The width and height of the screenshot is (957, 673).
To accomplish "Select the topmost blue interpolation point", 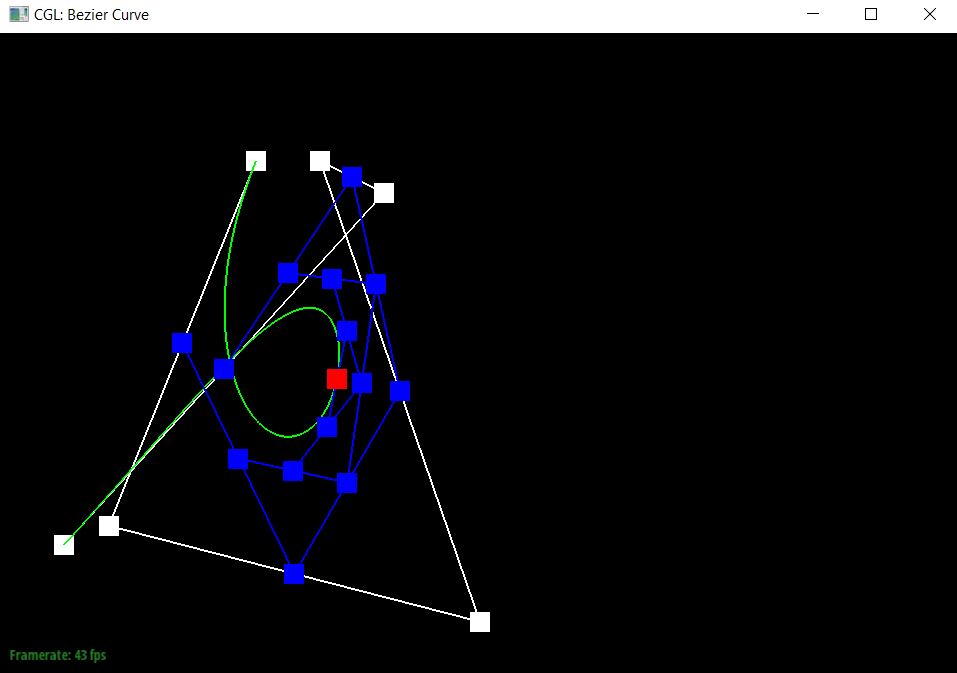I will pyautogui.click(x=352, y=177).
